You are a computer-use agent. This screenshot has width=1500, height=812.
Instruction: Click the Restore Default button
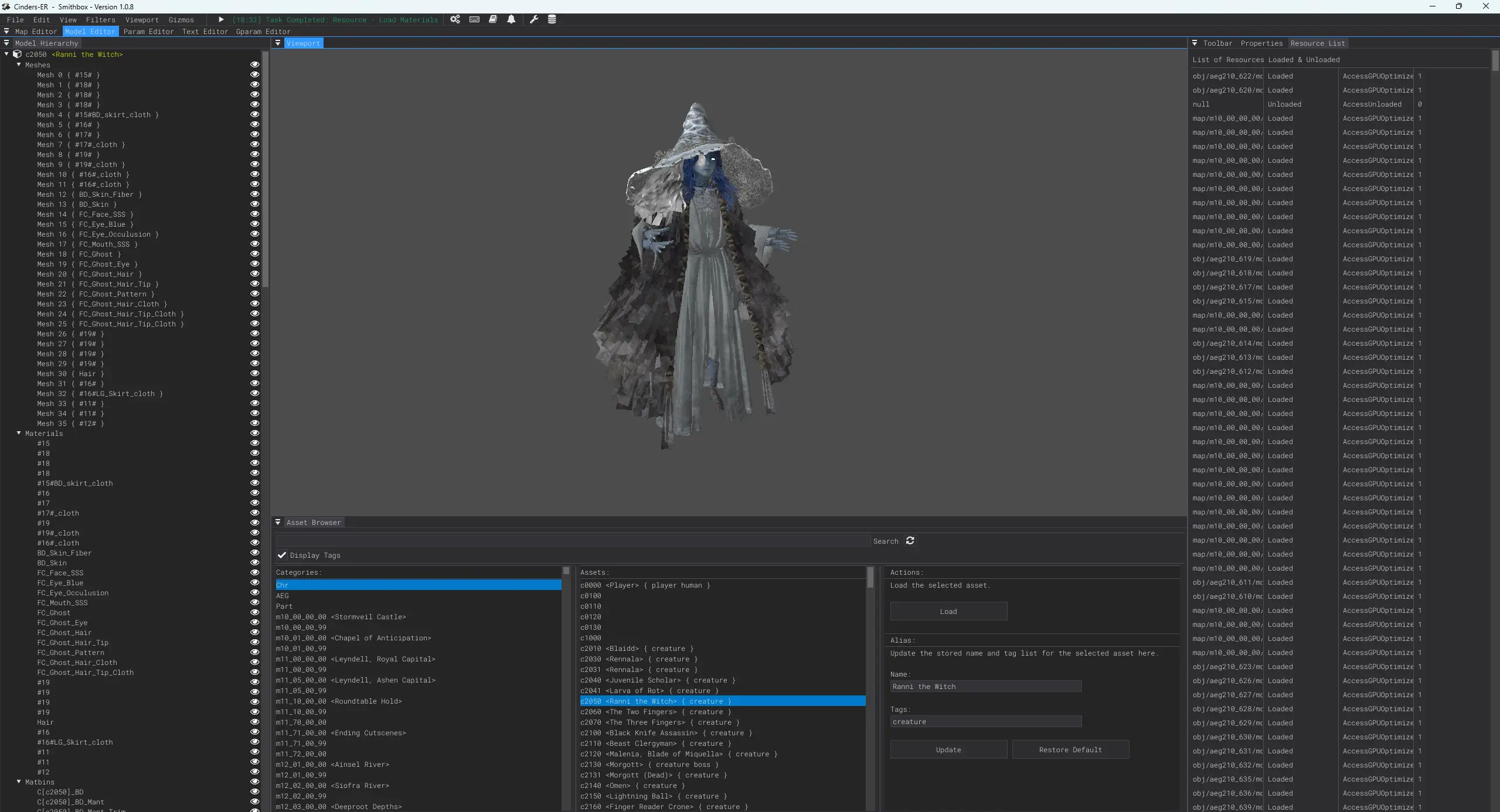coord(1070,749)
